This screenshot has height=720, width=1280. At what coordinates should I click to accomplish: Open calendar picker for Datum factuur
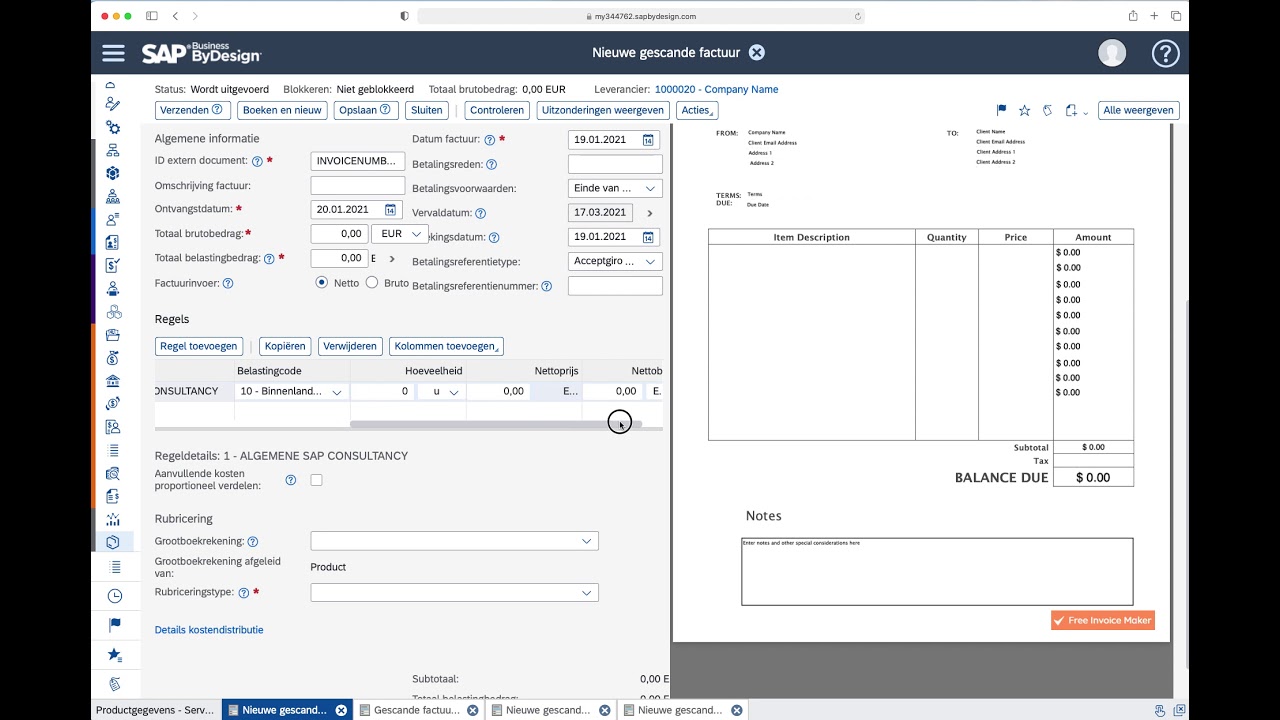(648, 140)
